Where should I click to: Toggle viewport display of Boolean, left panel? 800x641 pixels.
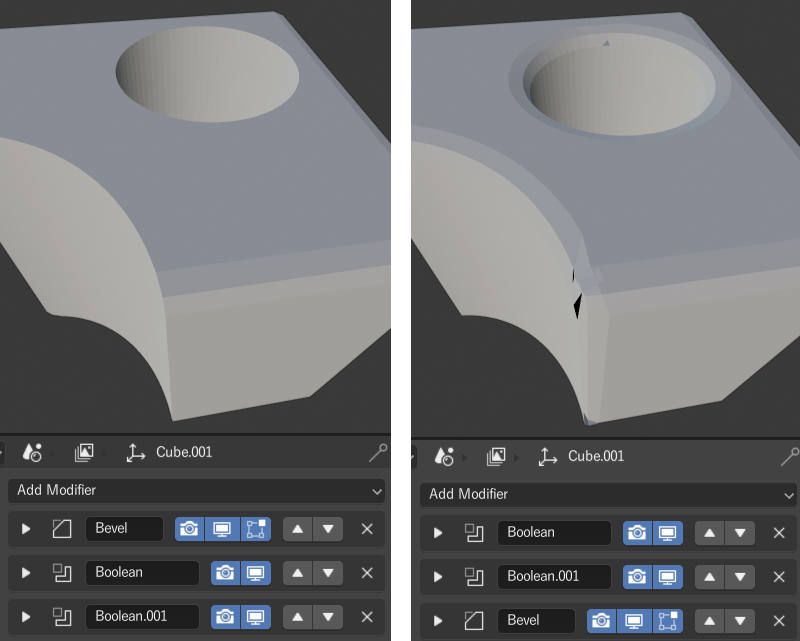(x=256, y=573)
